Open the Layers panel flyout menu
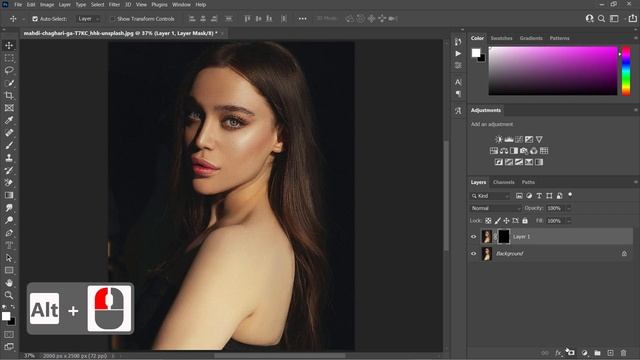The width and height of the screenshot is (640, 360). tap(636, 182)
